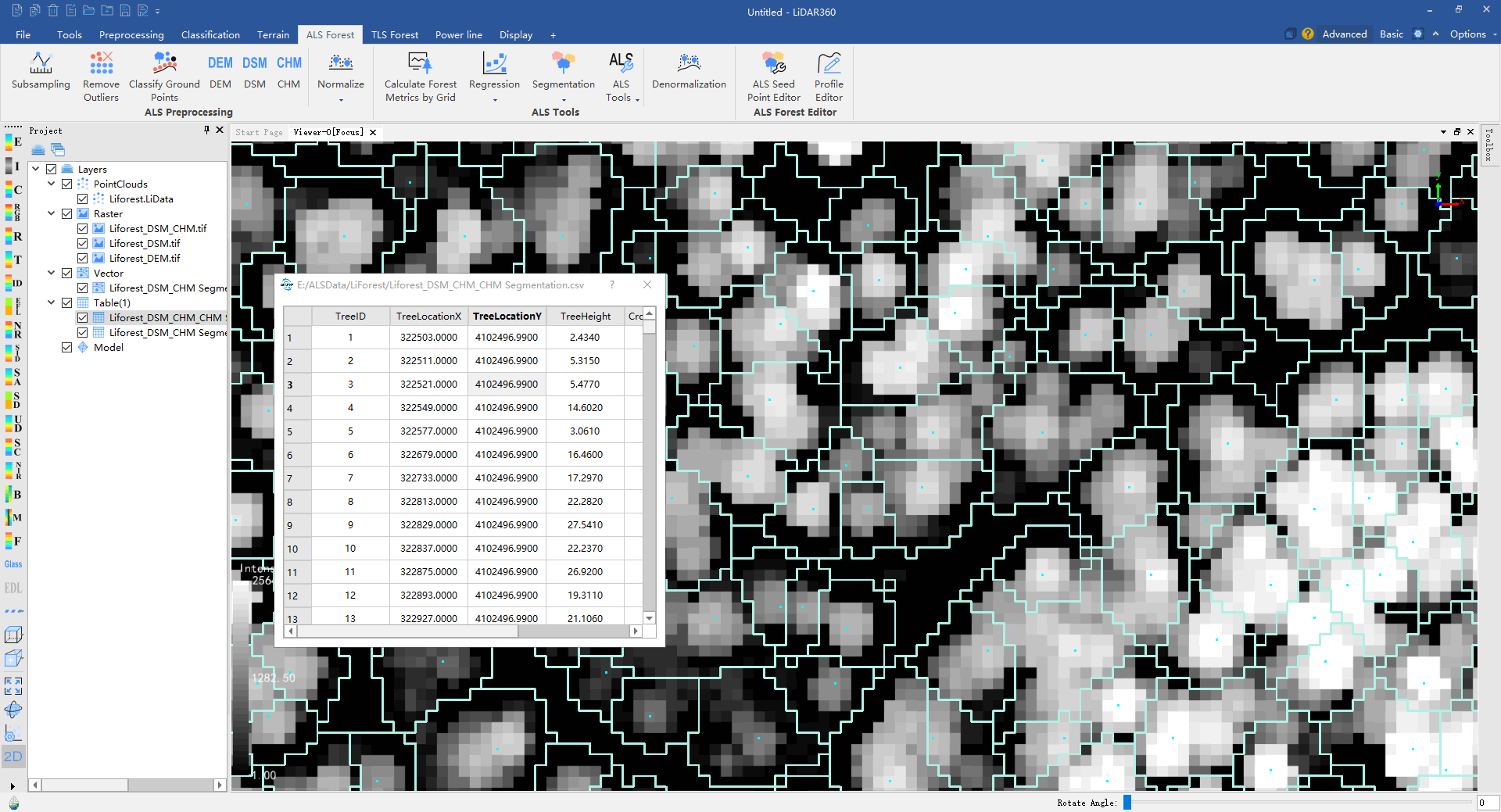The height and width of the screenshot is (812, 1501).
Task: Sort by TreeLocationX column header
Action: click(428, 317)
